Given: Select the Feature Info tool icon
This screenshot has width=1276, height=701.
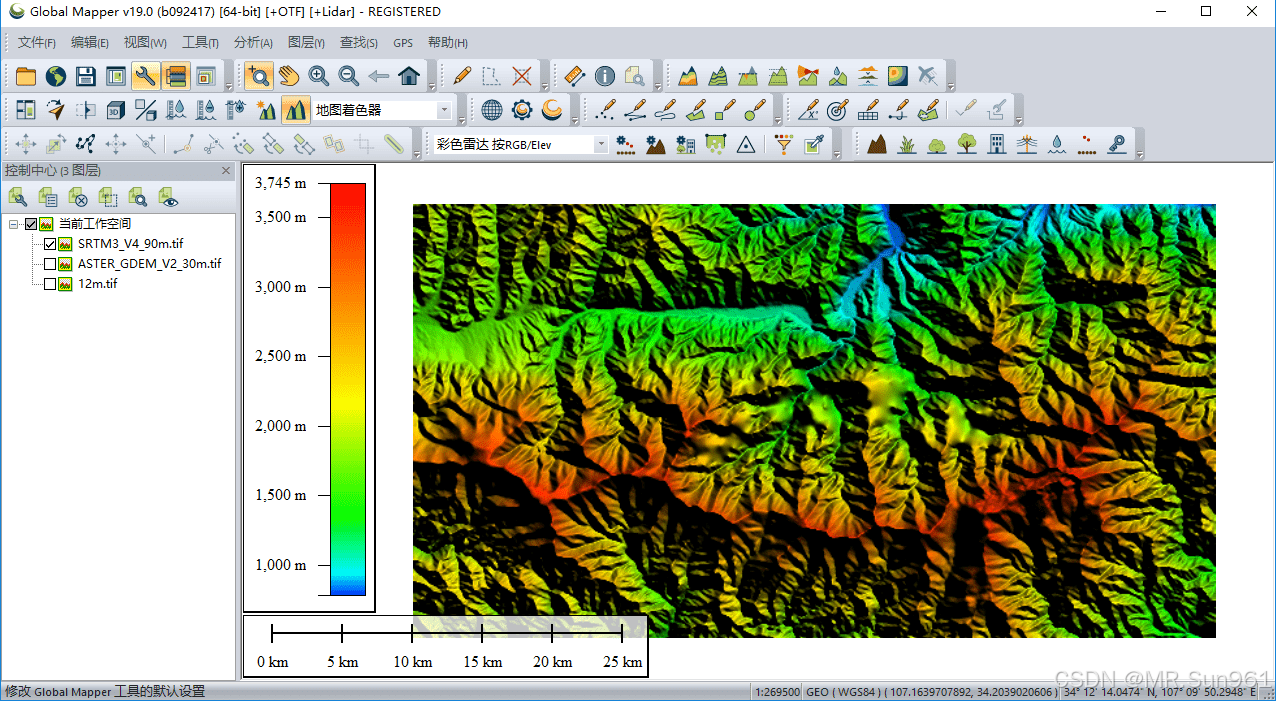Looking at the screenshot, I should pos(604,76).
